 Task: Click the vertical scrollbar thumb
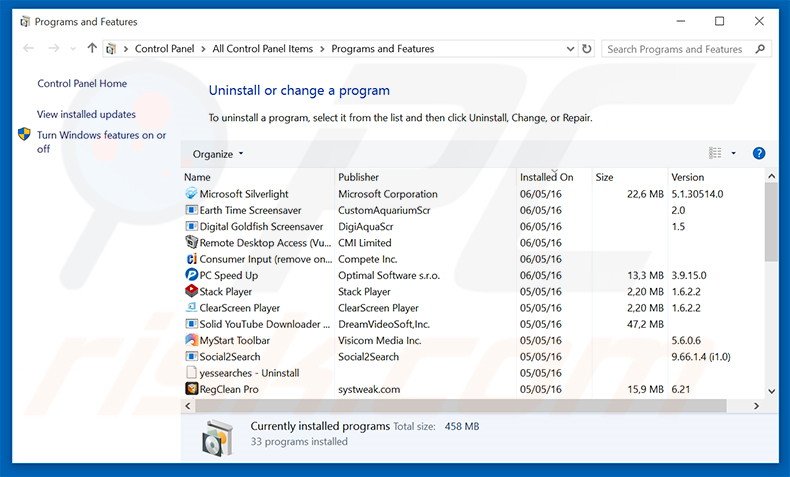pyautogui.click(x=771, y=222)
